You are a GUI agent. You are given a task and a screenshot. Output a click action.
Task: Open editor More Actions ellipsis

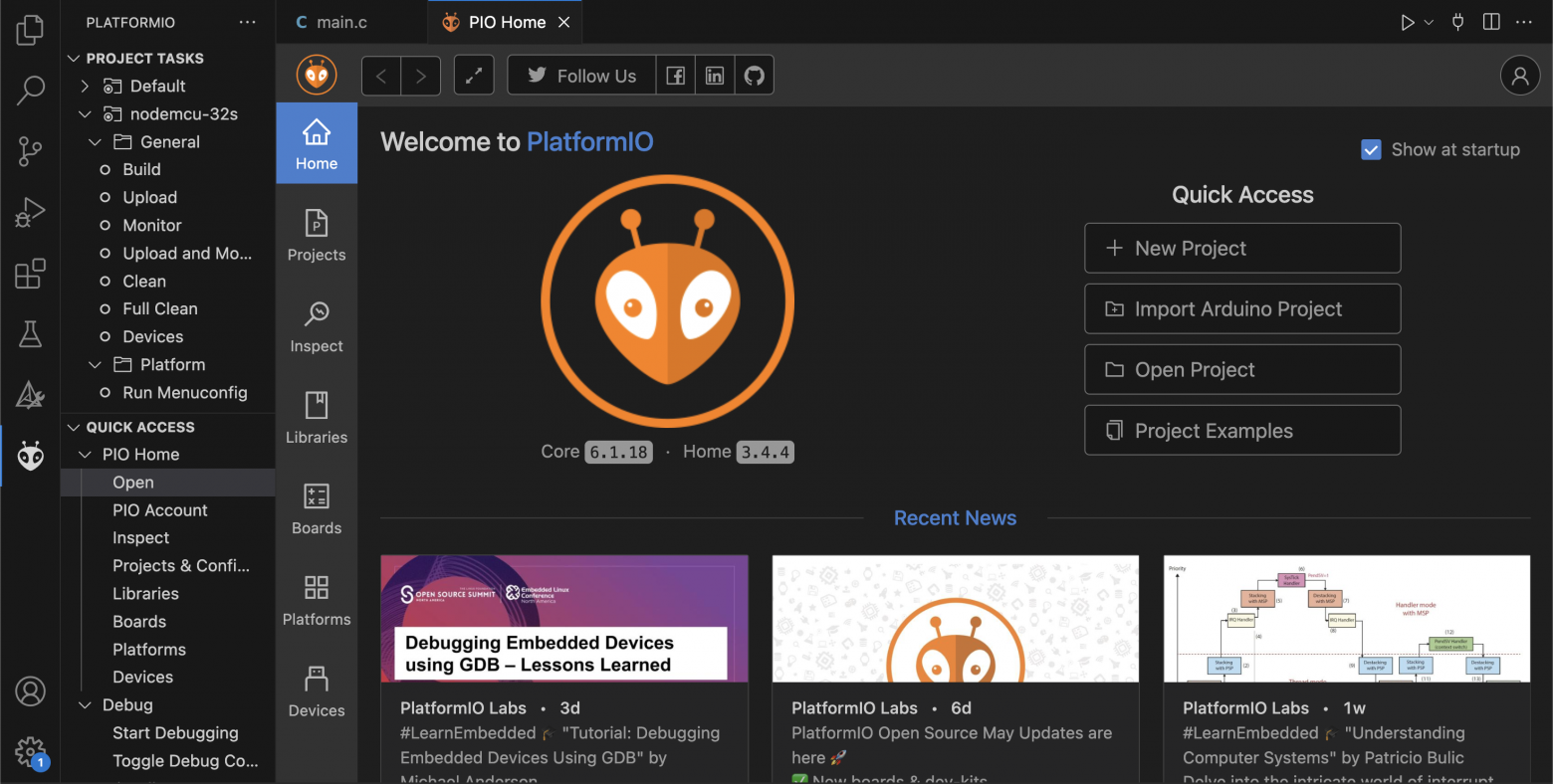point(1524,22)
